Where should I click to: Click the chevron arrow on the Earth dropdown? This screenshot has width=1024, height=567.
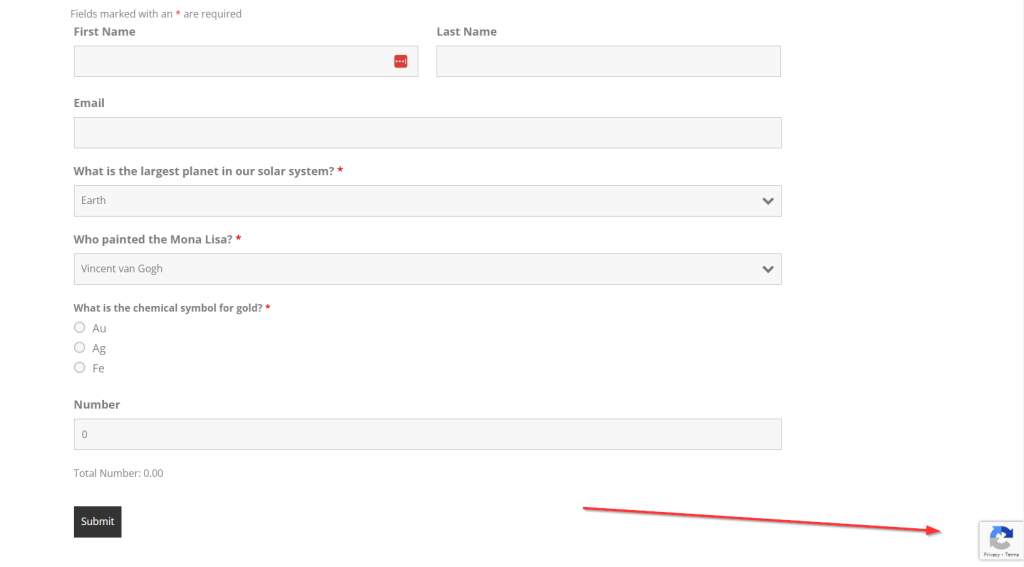[x=767, y=201]
